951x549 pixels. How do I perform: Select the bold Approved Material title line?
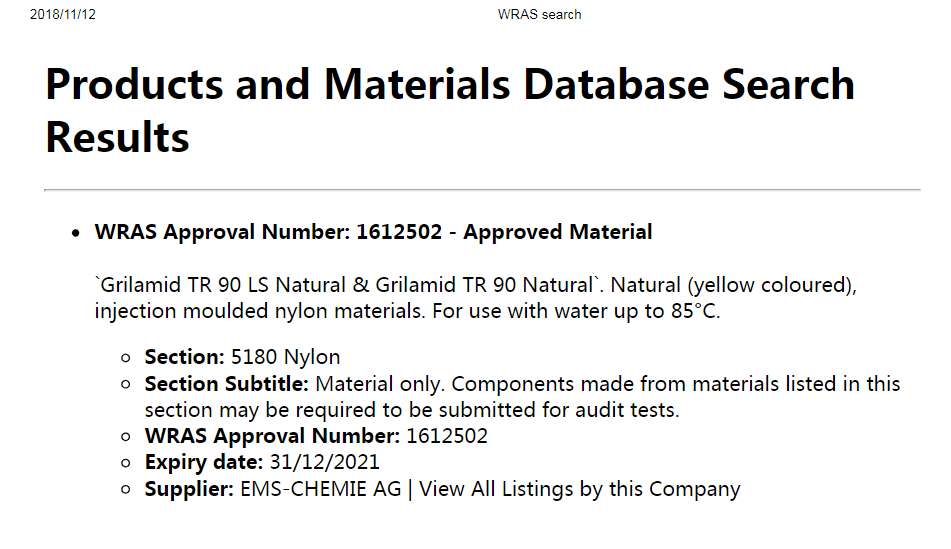(373, 232)
